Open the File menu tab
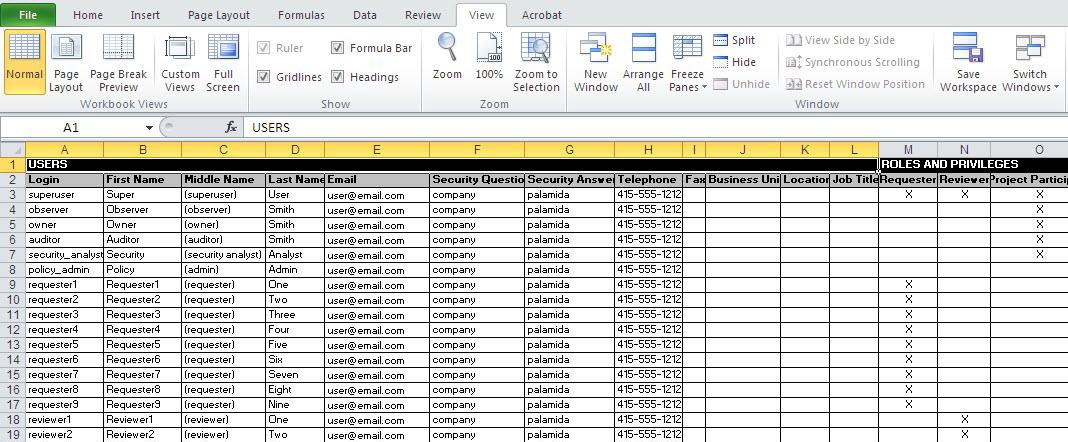The width and height of the screenshot is (1068, 442). pyautogui.click(x=28, y=15)
